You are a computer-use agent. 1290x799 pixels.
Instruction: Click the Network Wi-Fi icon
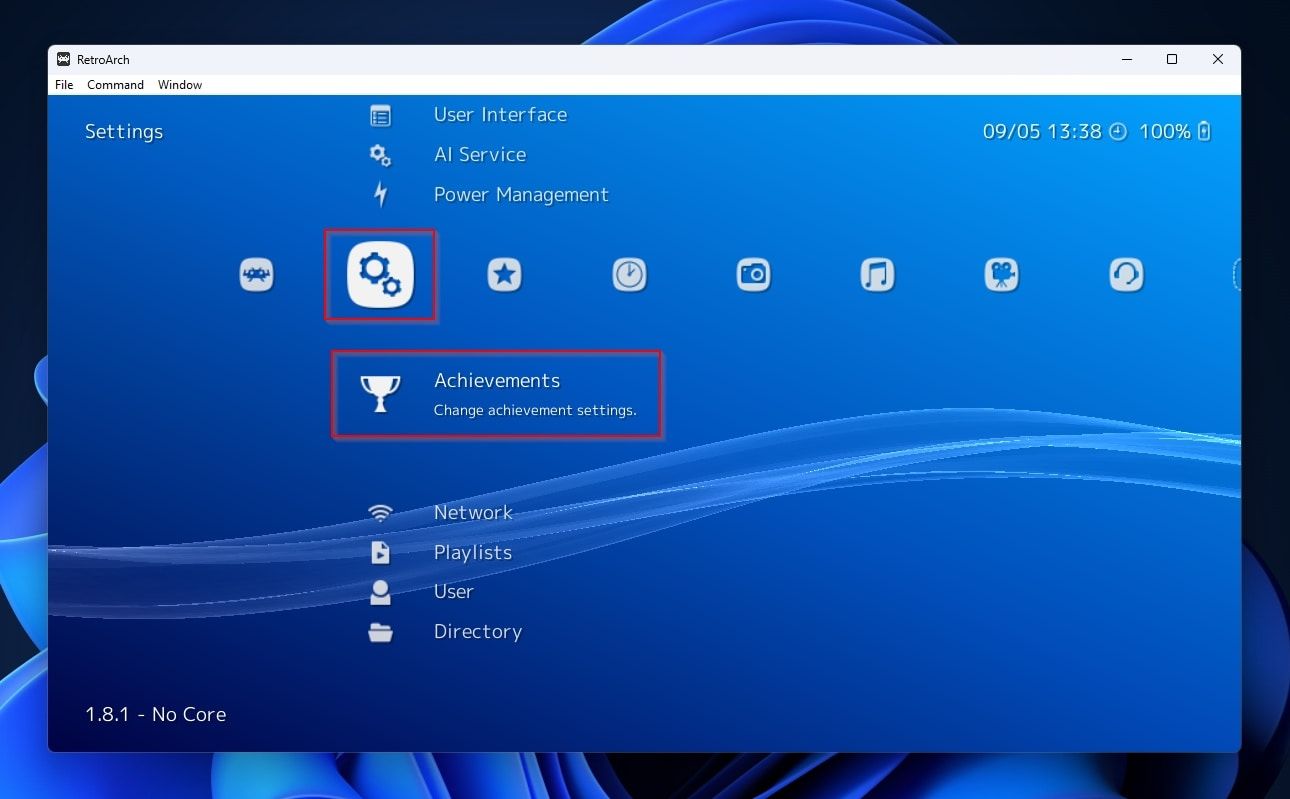pyautogui.click(x=380, y=512)
